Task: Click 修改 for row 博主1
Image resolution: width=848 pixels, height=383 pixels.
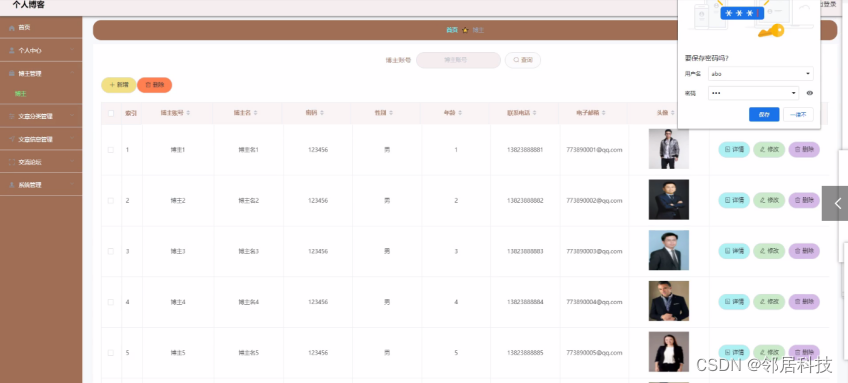Action: coord(768,150)
